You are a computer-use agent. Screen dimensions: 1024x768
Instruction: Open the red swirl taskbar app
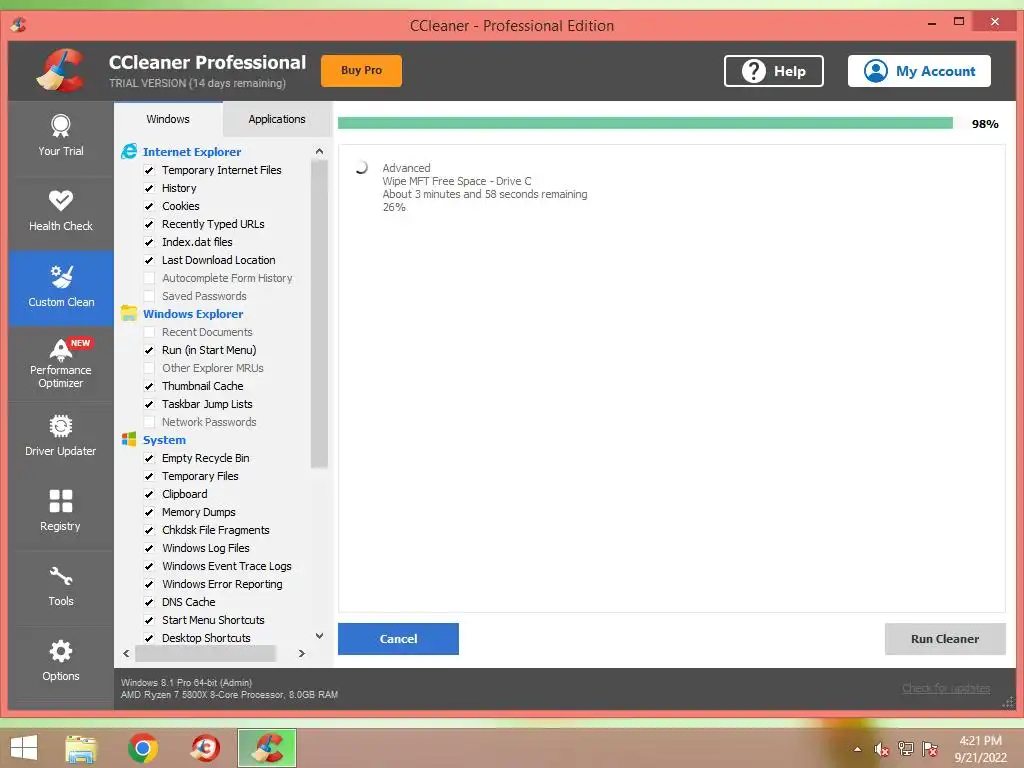tap(205, 748)
